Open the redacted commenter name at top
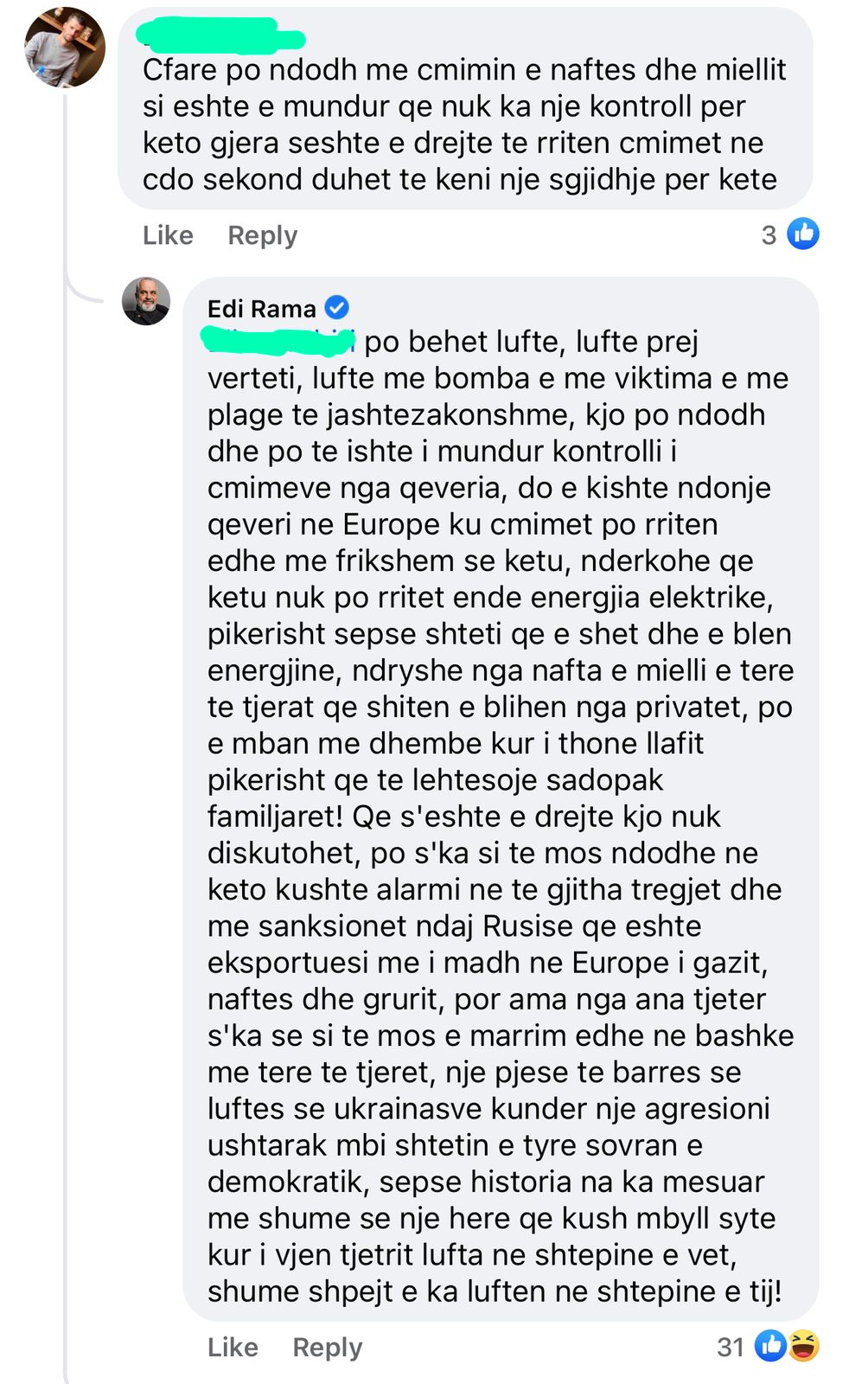The height and width of the screenshot is (1384, 868). click(x=220, y=35)
